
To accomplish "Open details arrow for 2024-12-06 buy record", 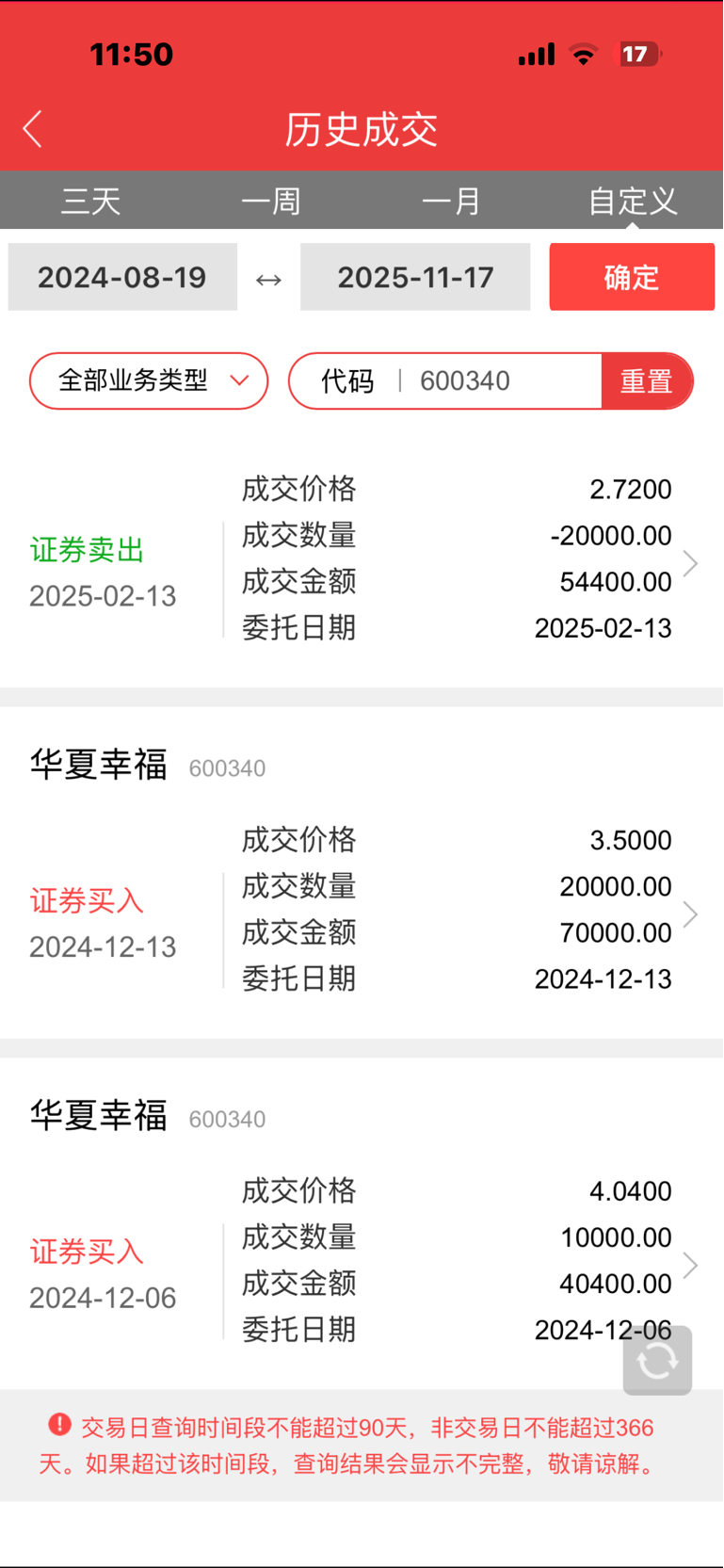I will click(690, 1265).
